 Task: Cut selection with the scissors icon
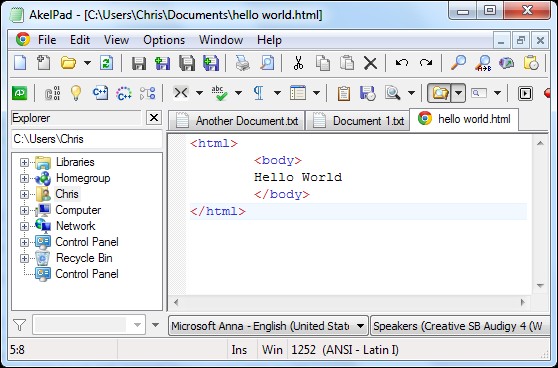click(x=298, y=63)
